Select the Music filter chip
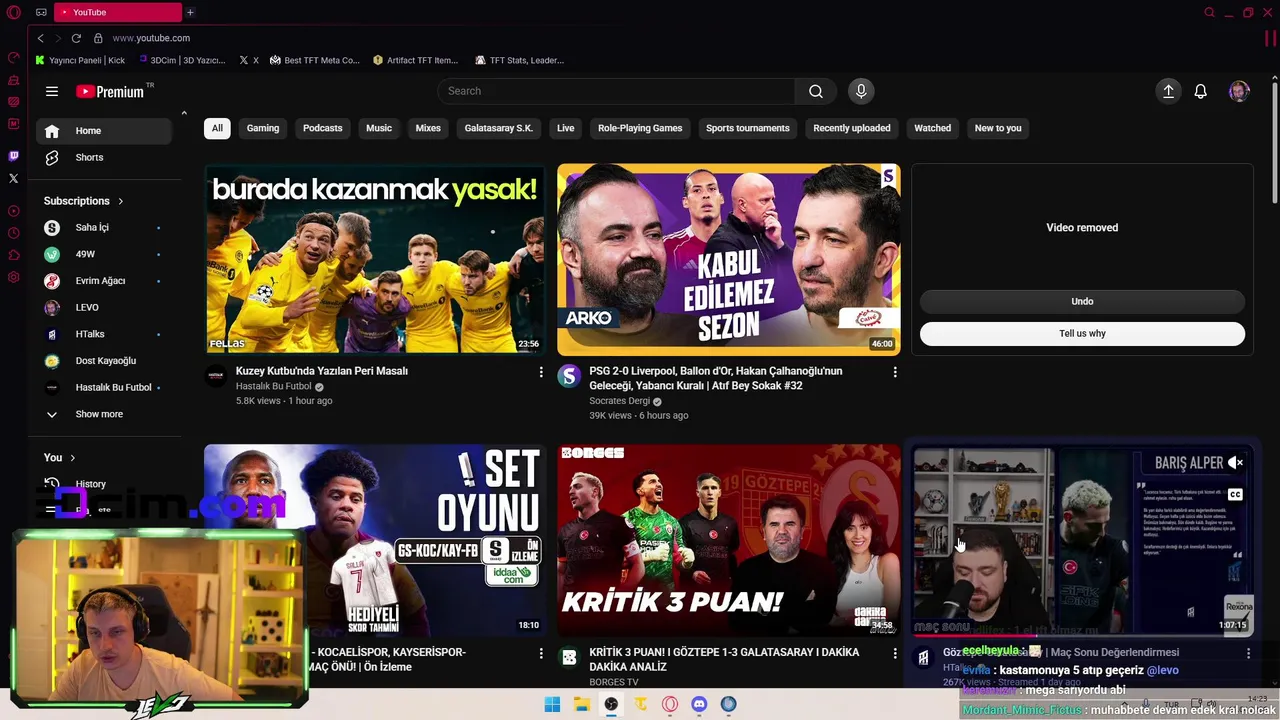 (x=379, y=128)
